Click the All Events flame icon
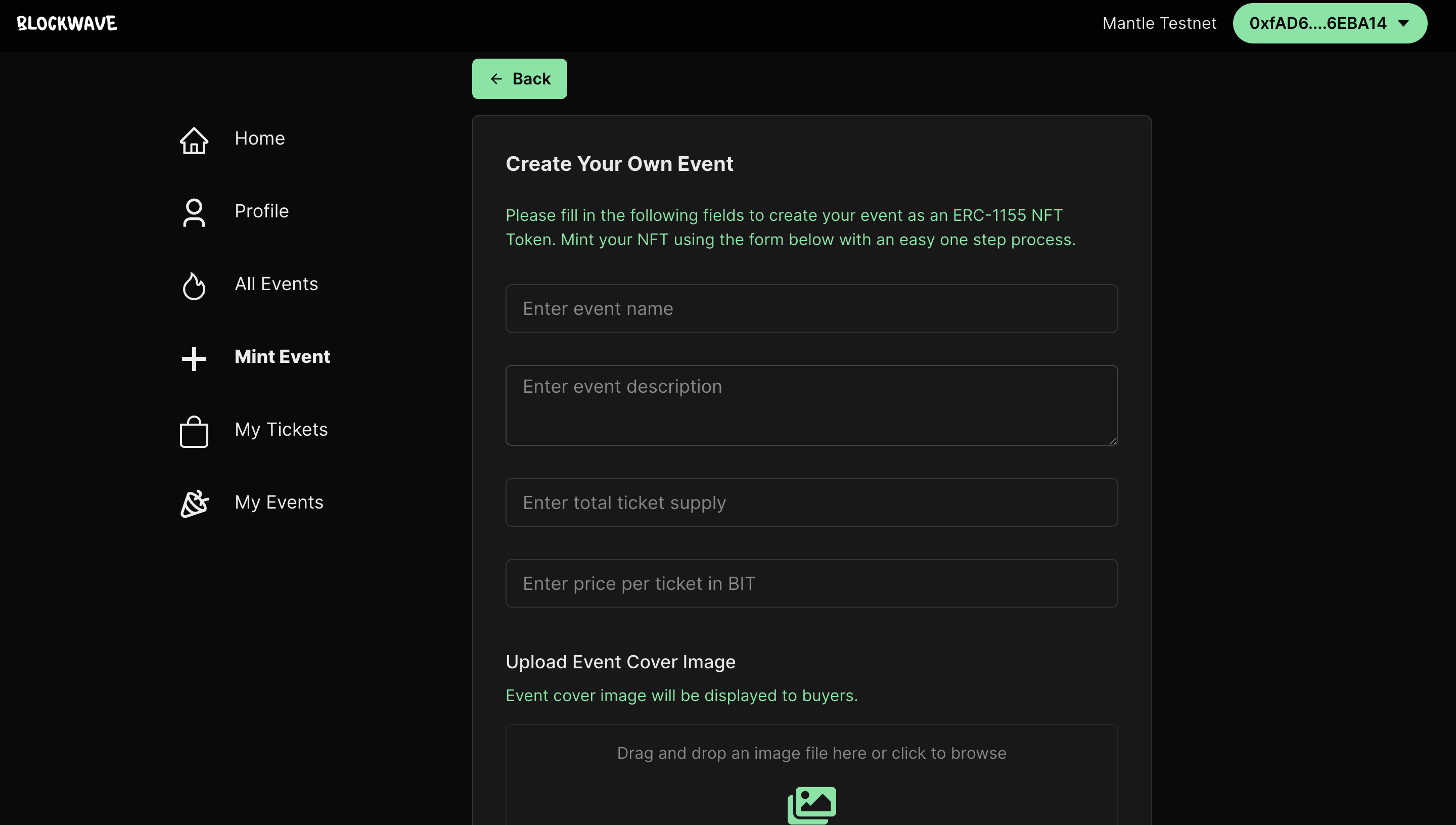 (x=194, y=285)
